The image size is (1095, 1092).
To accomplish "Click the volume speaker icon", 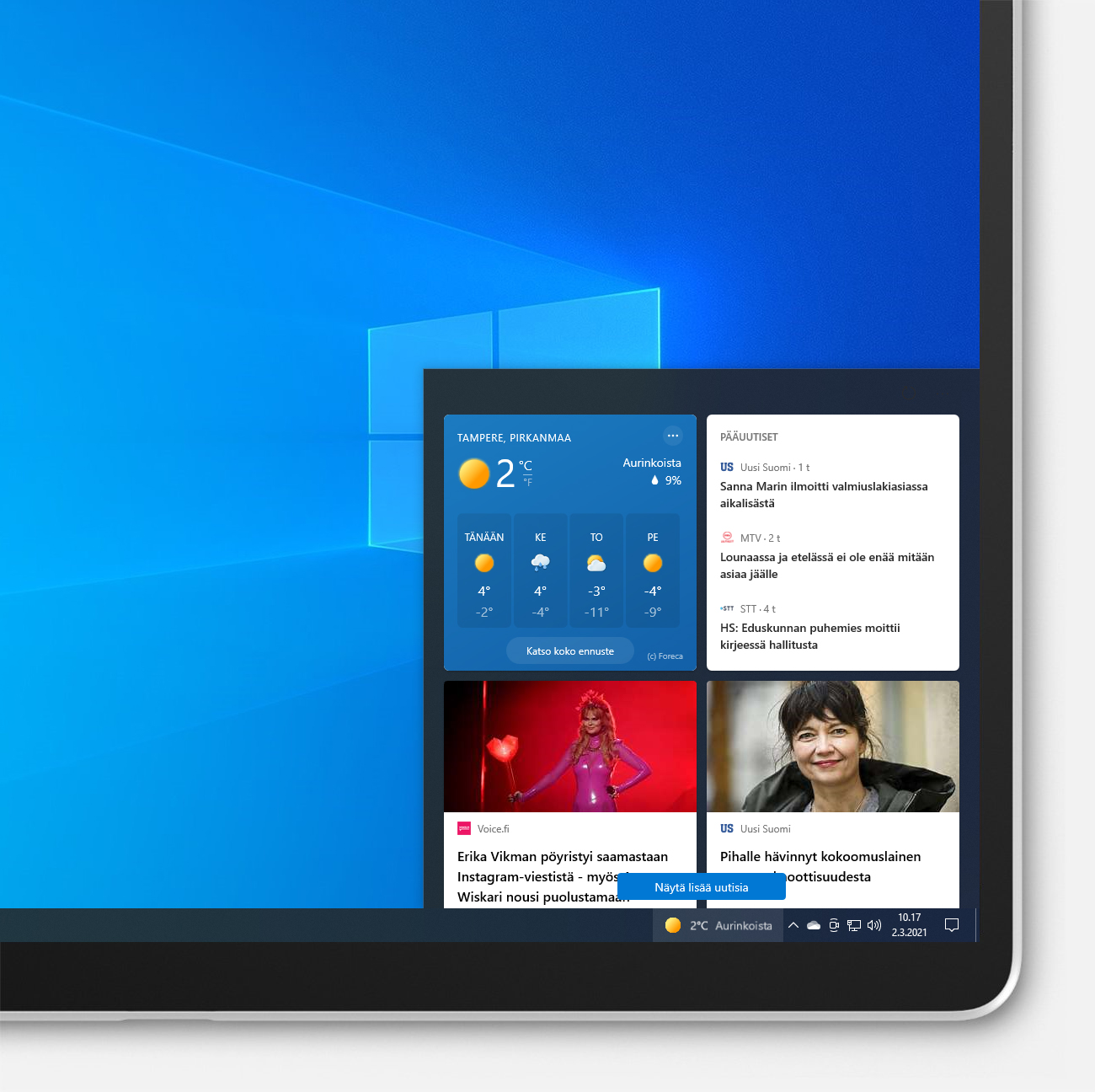I will (873, 924).
